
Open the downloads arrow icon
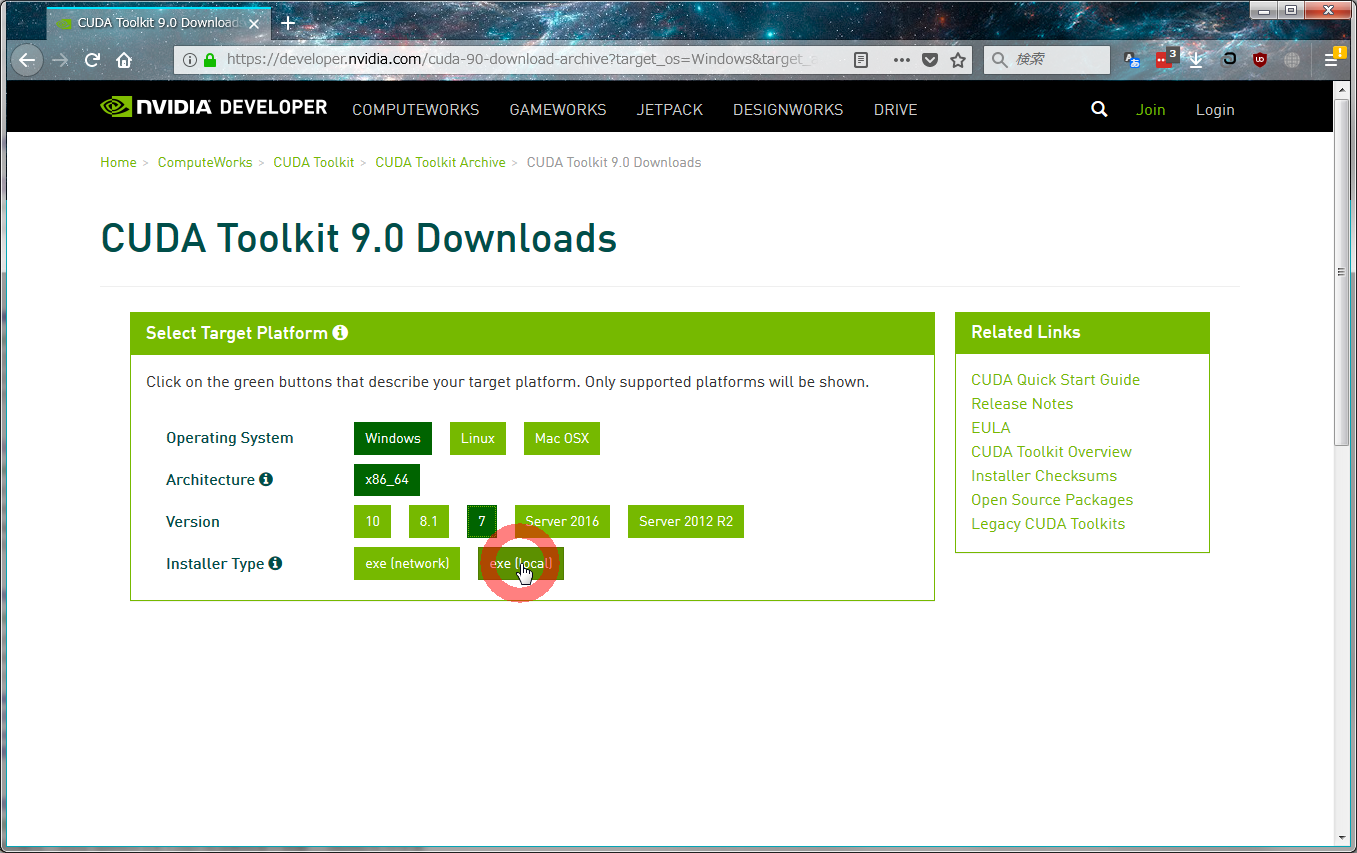pyautogui.click(x=1196, y=60)
